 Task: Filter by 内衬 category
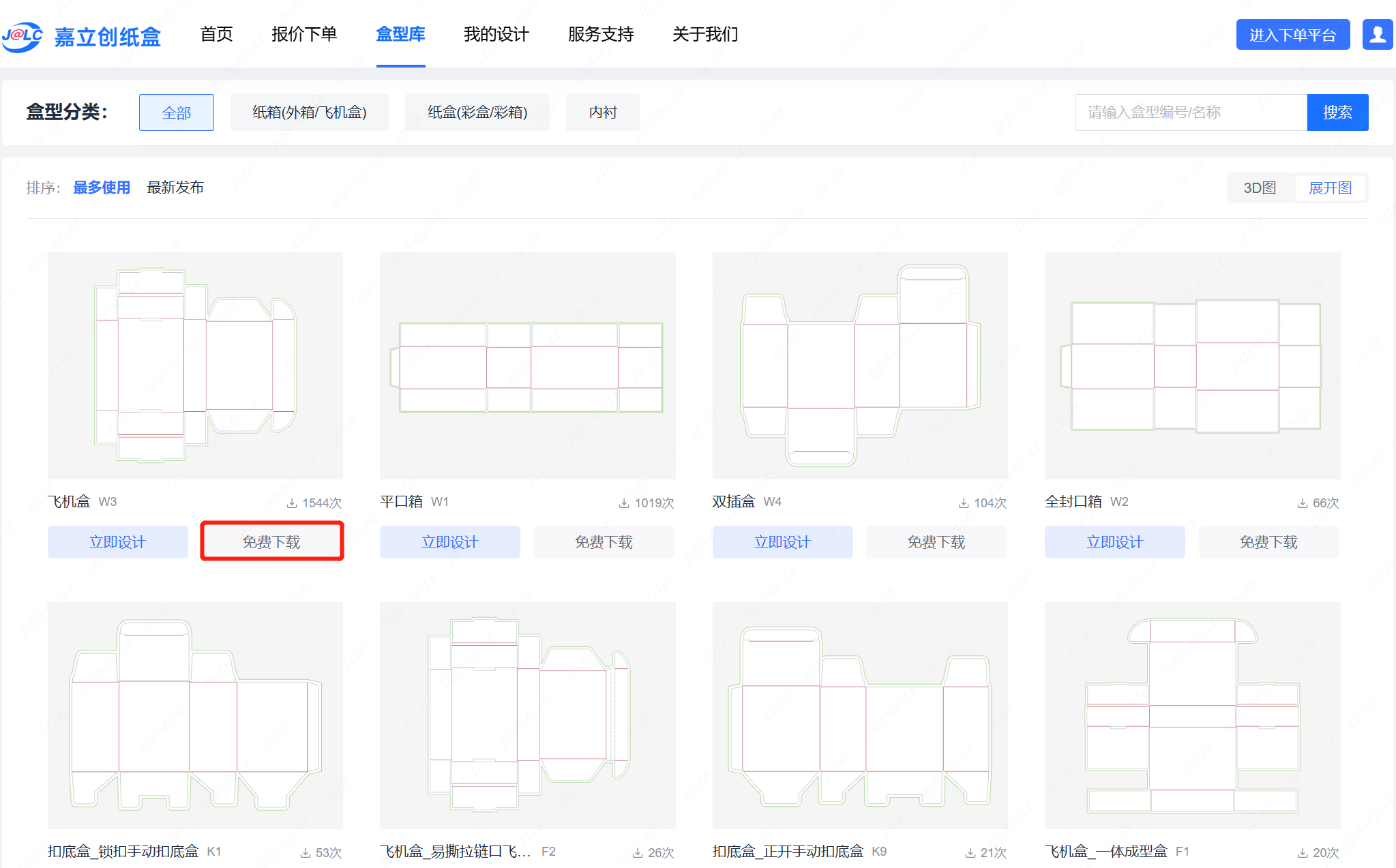[x=603, y=113]
